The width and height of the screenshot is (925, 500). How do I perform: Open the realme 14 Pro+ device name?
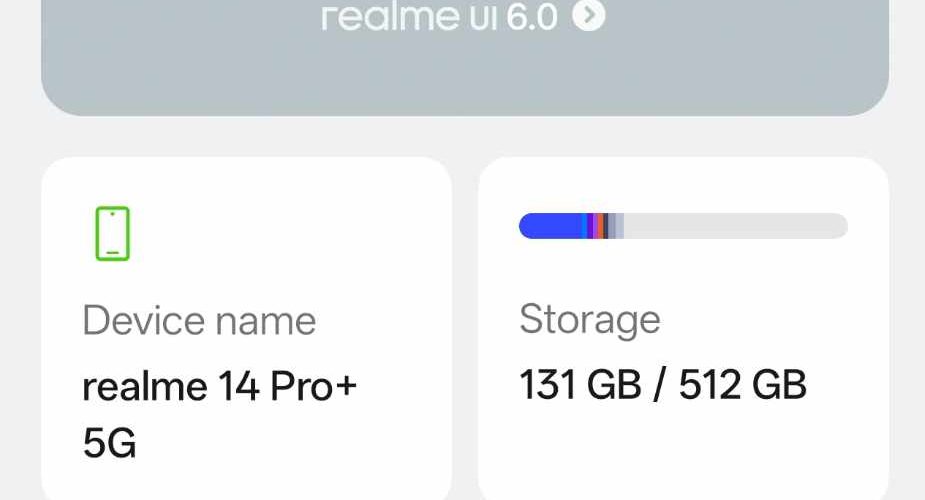tap(219, 386)
